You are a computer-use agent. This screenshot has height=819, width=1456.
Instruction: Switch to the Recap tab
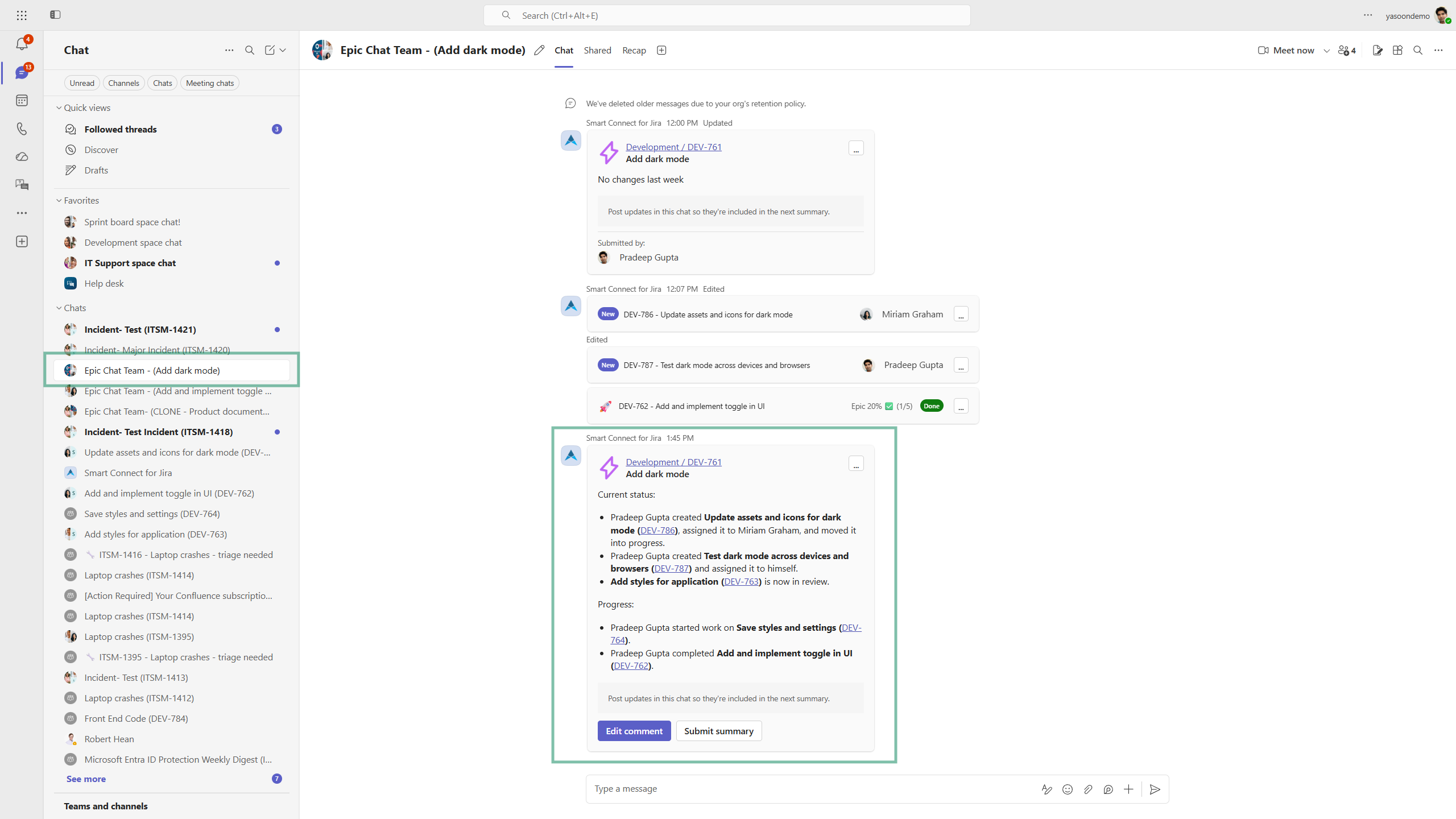(x=634, y=51)
